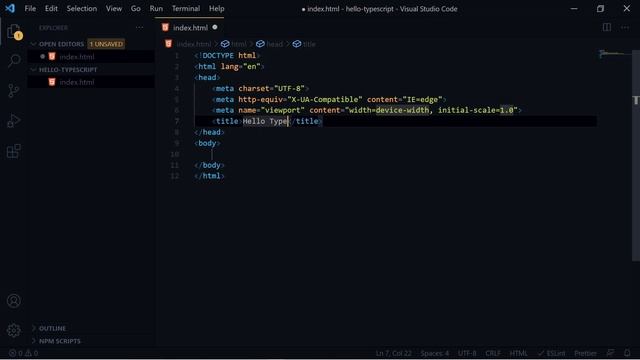Open the Manage gear icon
Viewport: 640px width, 360px height.
pyautogui.click(x=14, y=330)
